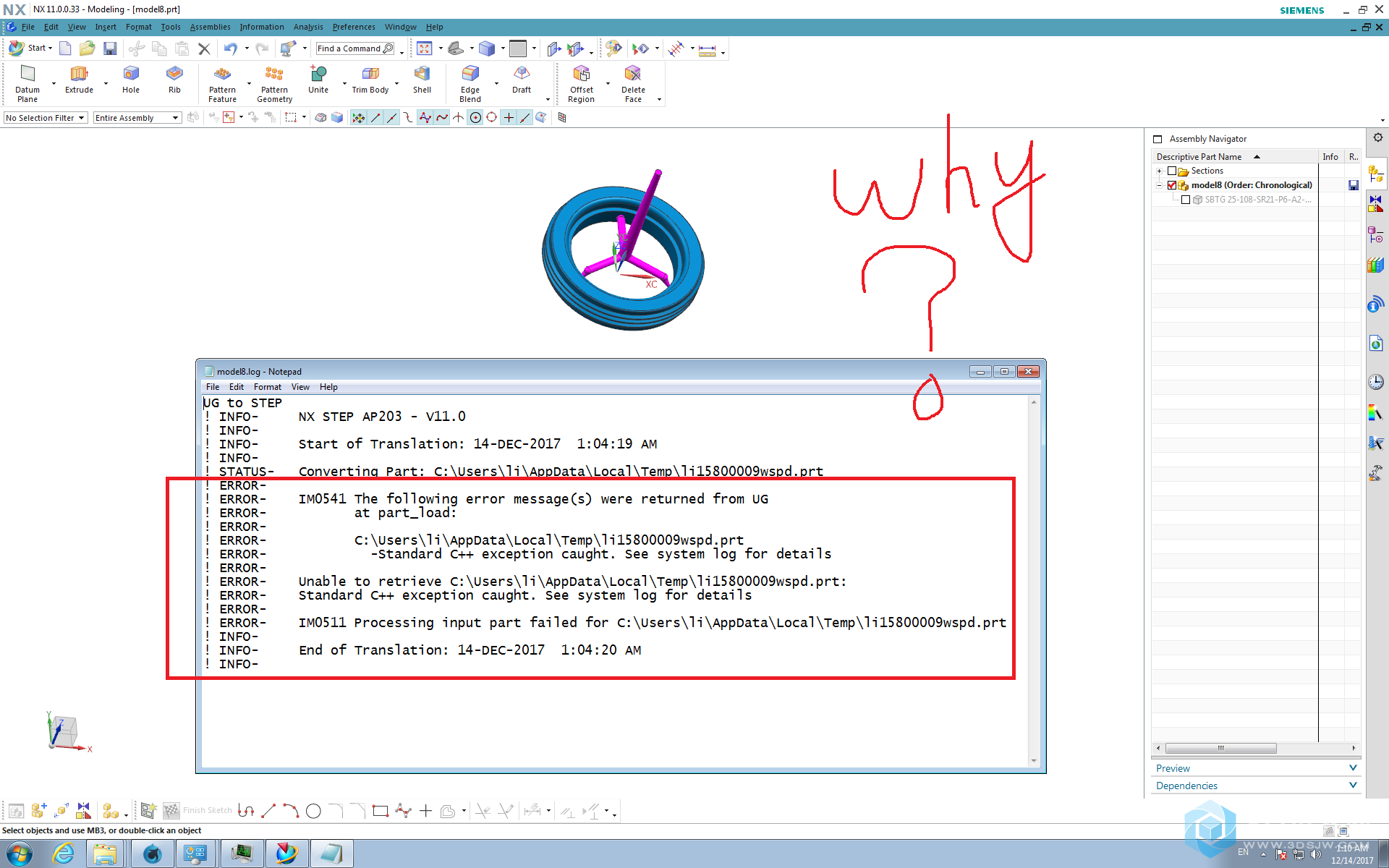This screenshot has width=1389, height=868.
Task: Activate the Shell tool
Action: pyautogui.click(x=422, y=80)
